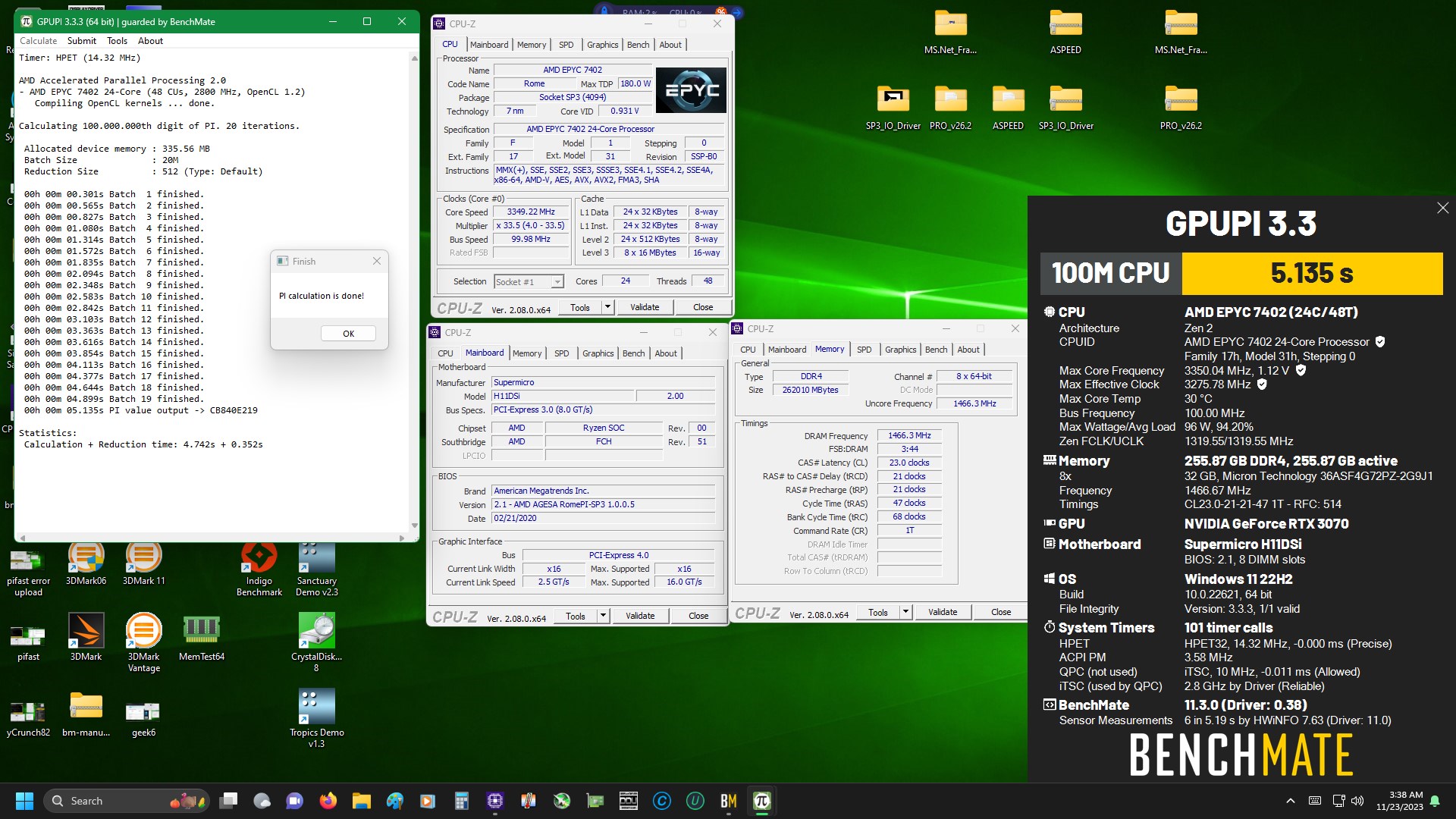Click Close button in Memory CPU-Z window
The height and width of the screenshot is (819, 1456).
pos(1001,612)
